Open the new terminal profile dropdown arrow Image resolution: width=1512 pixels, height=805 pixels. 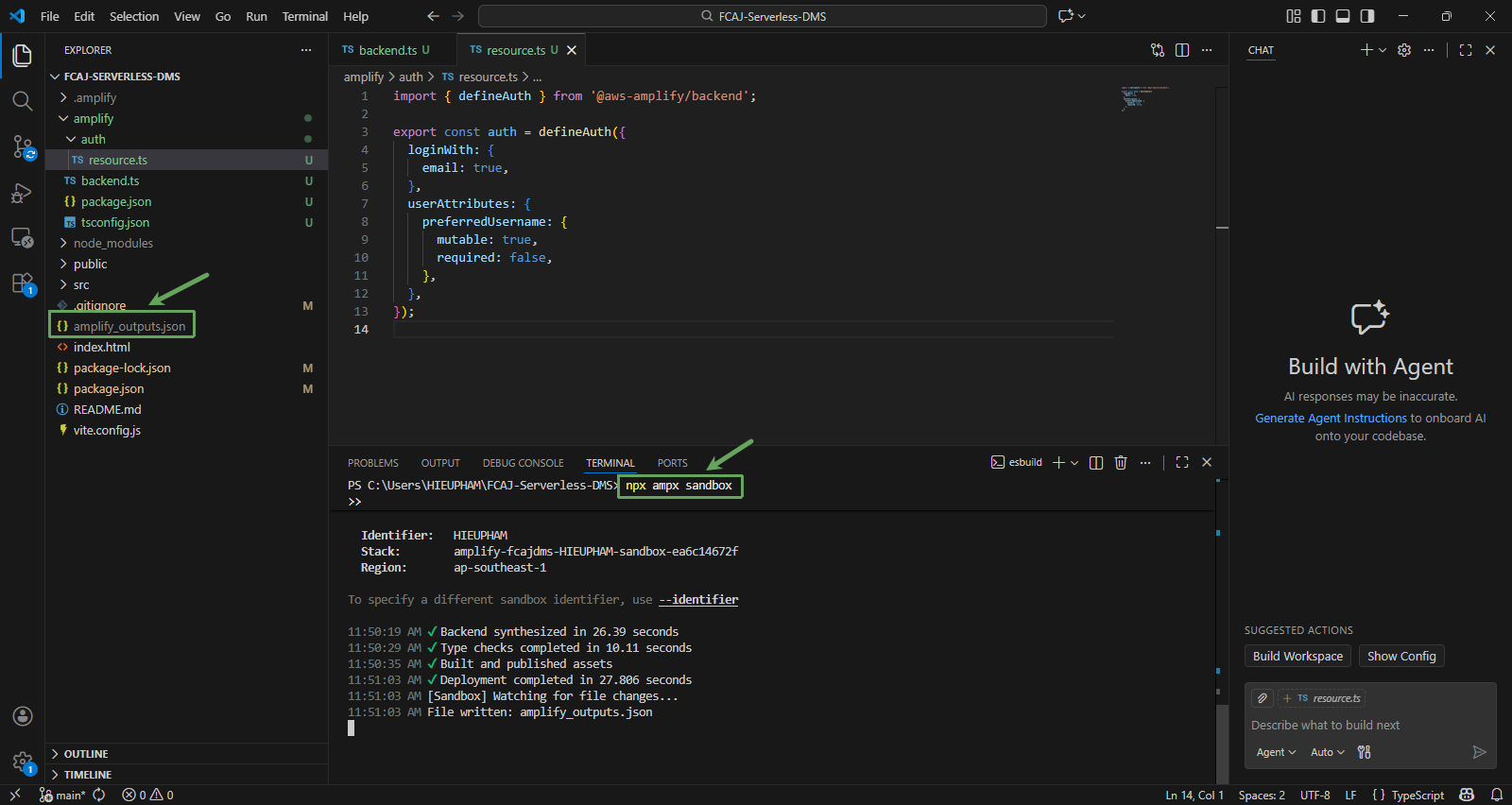[x=1074, y=462]
